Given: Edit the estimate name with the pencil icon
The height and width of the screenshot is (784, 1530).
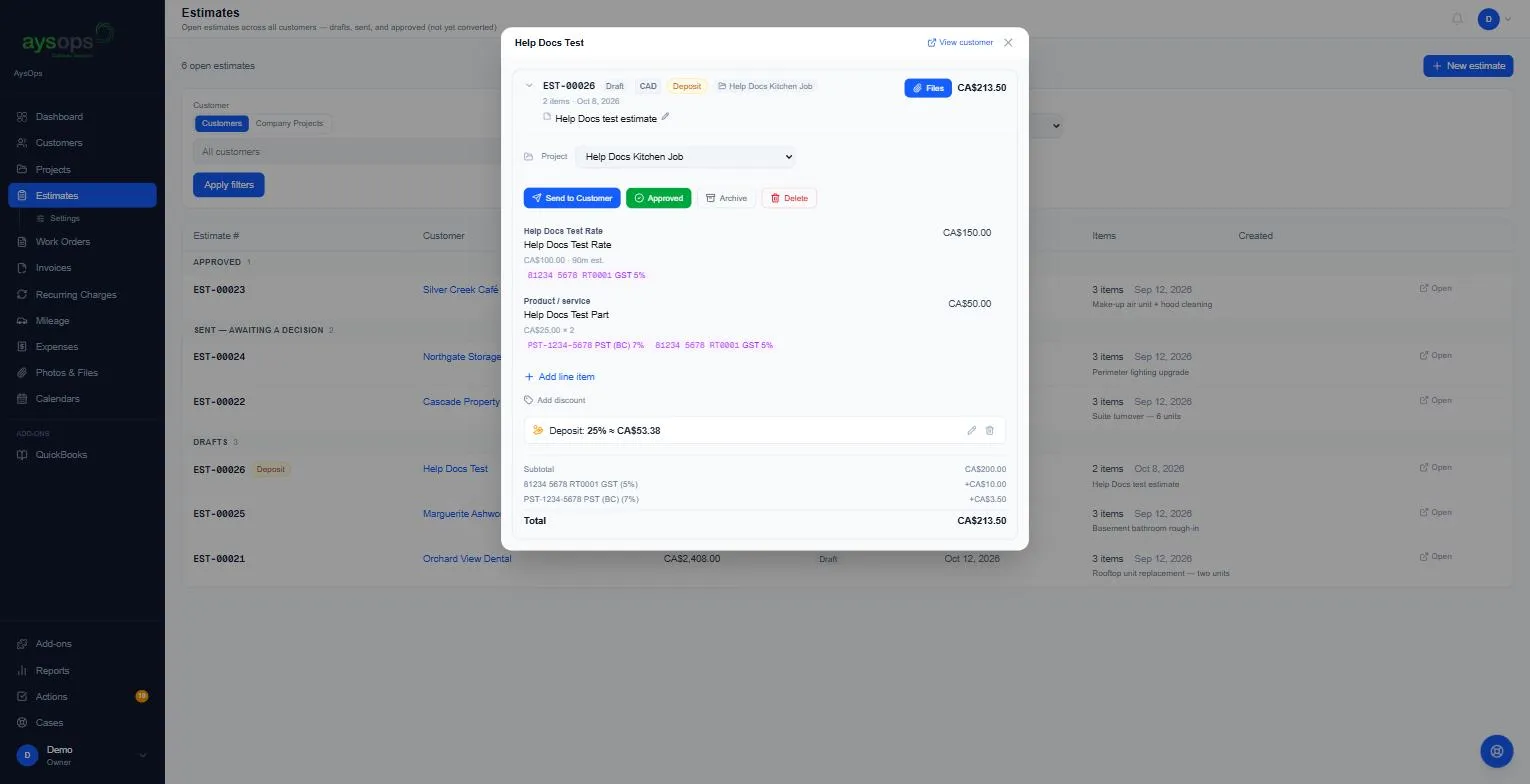Looking at the screenshot, I should (666, 117).
